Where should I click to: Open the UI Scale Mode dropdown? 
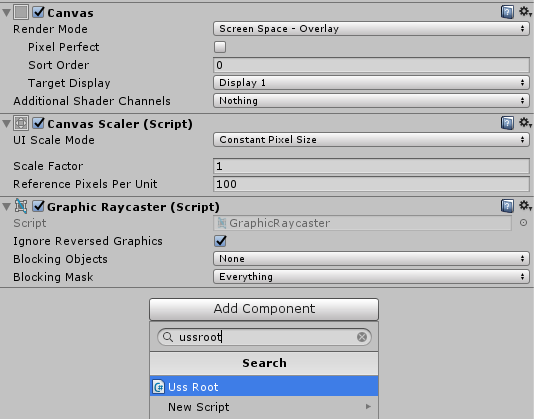tap(371, 140)
